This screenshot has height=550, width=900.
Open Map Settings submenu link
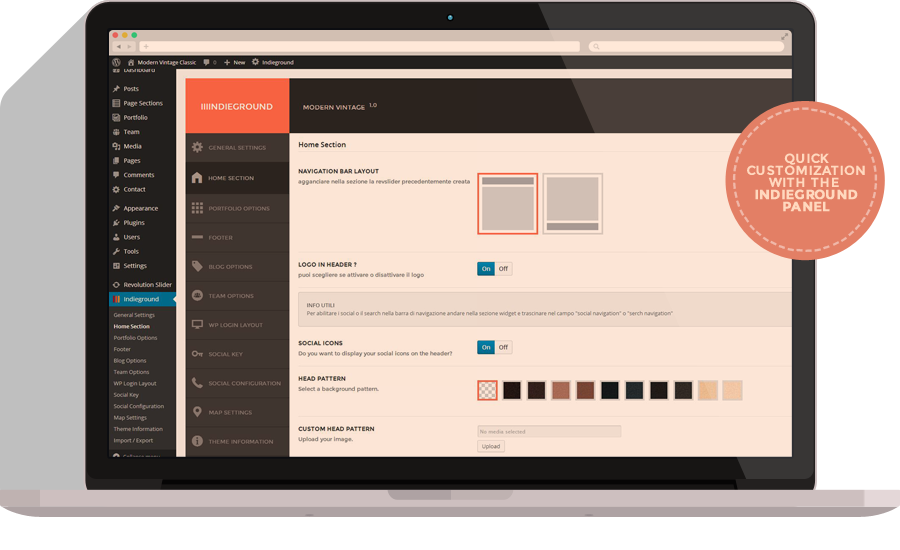coord(130,417)
